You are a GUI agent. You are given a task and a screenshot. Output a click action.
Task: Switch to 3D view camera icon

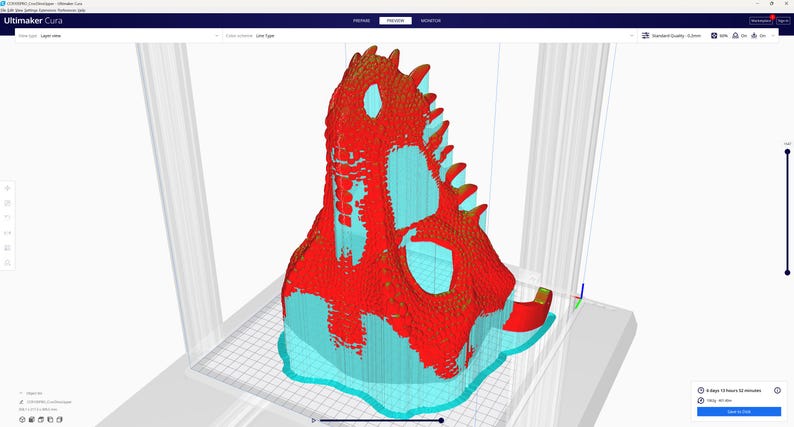tap(22, 419)
